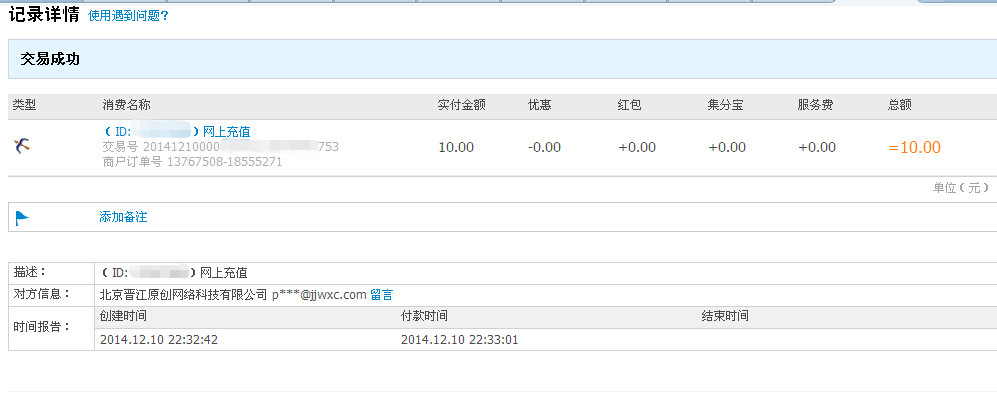Open the 添加备注 link
The image size is (997, 394).
(x=123, y=217)
